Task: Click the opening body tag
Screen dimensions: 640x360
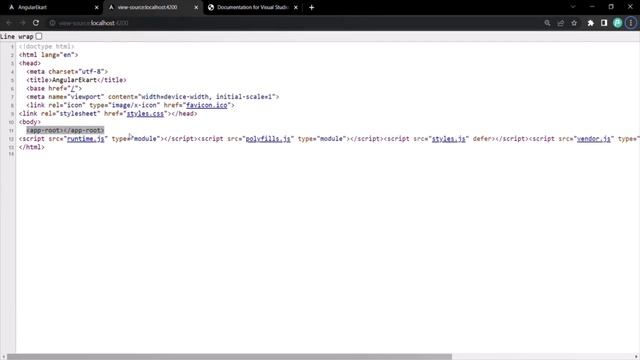Action: 30,122
